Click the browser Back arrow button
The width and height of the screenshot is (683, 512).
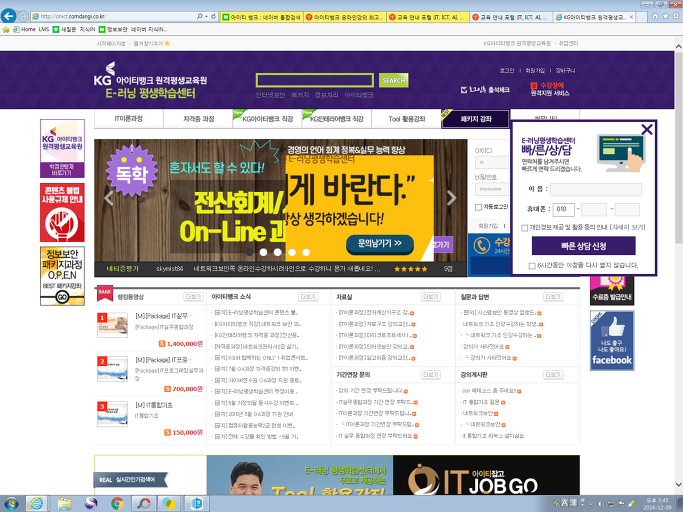[8, 16]
